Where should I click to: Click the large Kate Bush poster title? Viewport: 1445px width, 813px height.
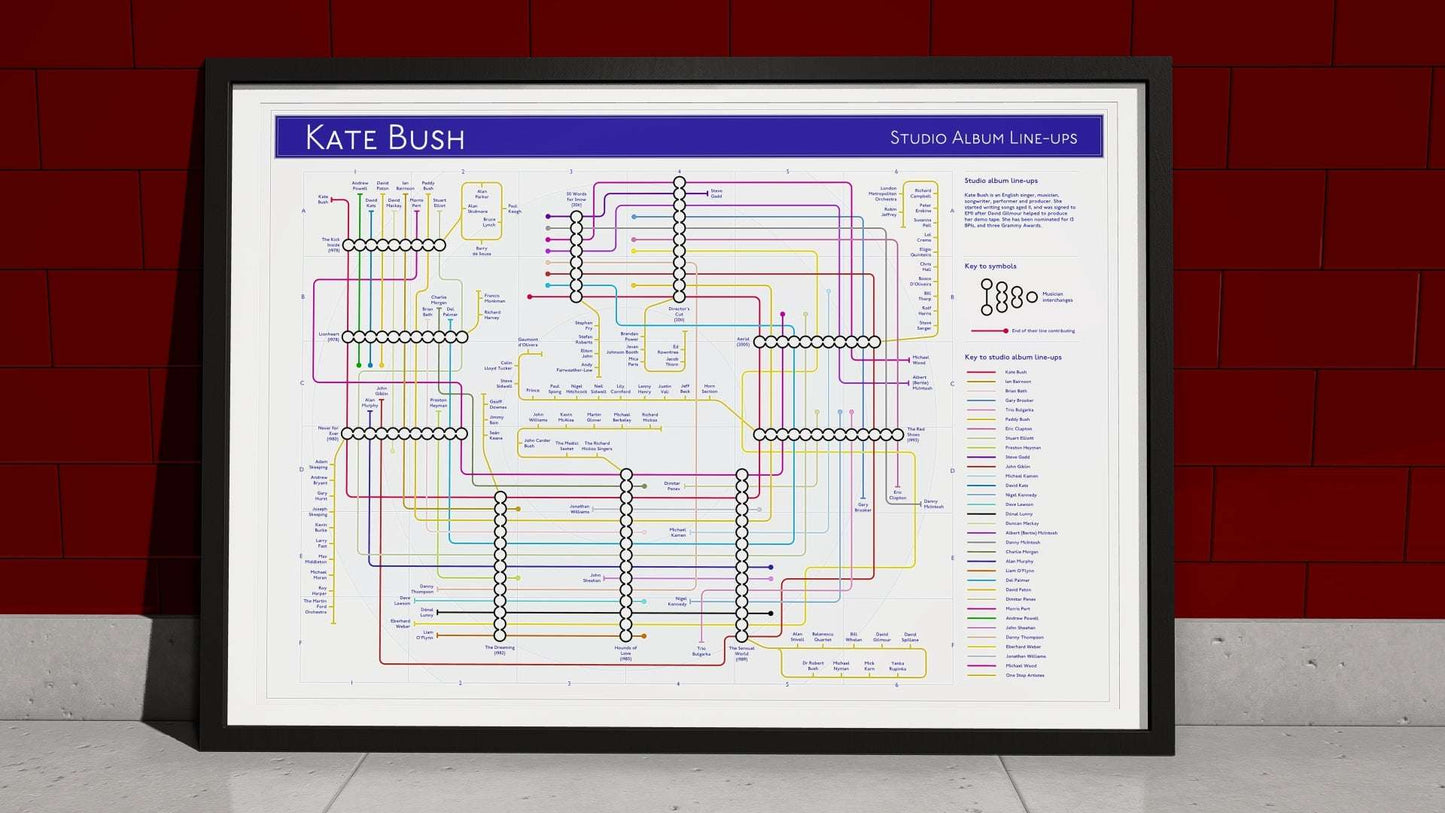(x=385, y=137)
